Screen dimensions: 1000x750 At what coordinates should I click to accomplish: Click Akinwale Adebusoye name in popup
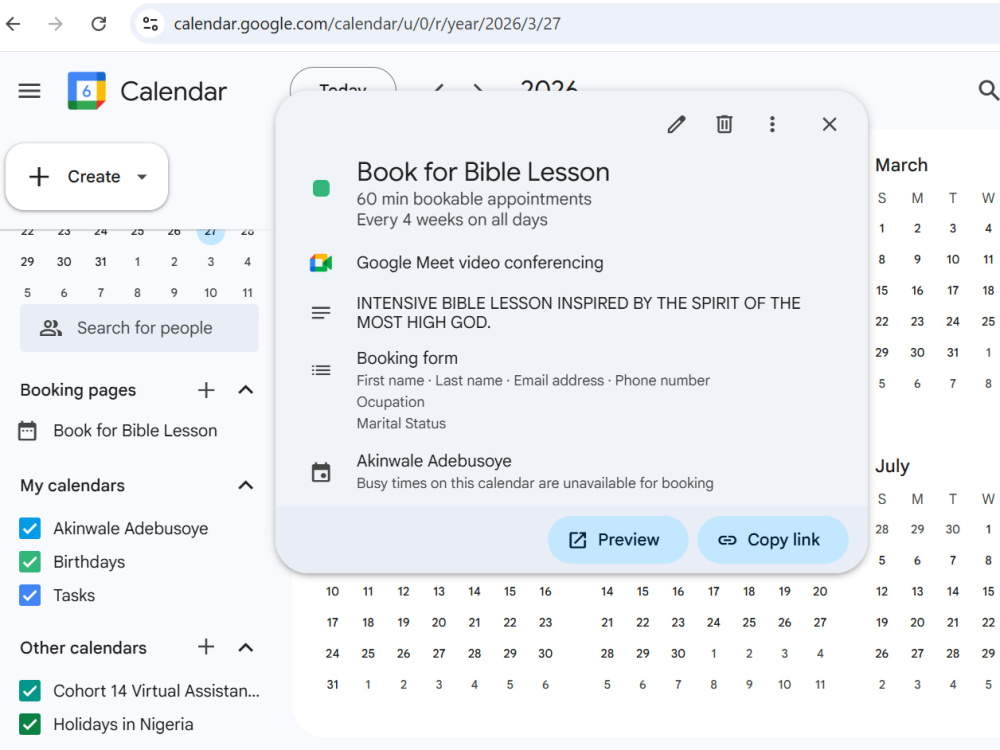pos(434,461)
